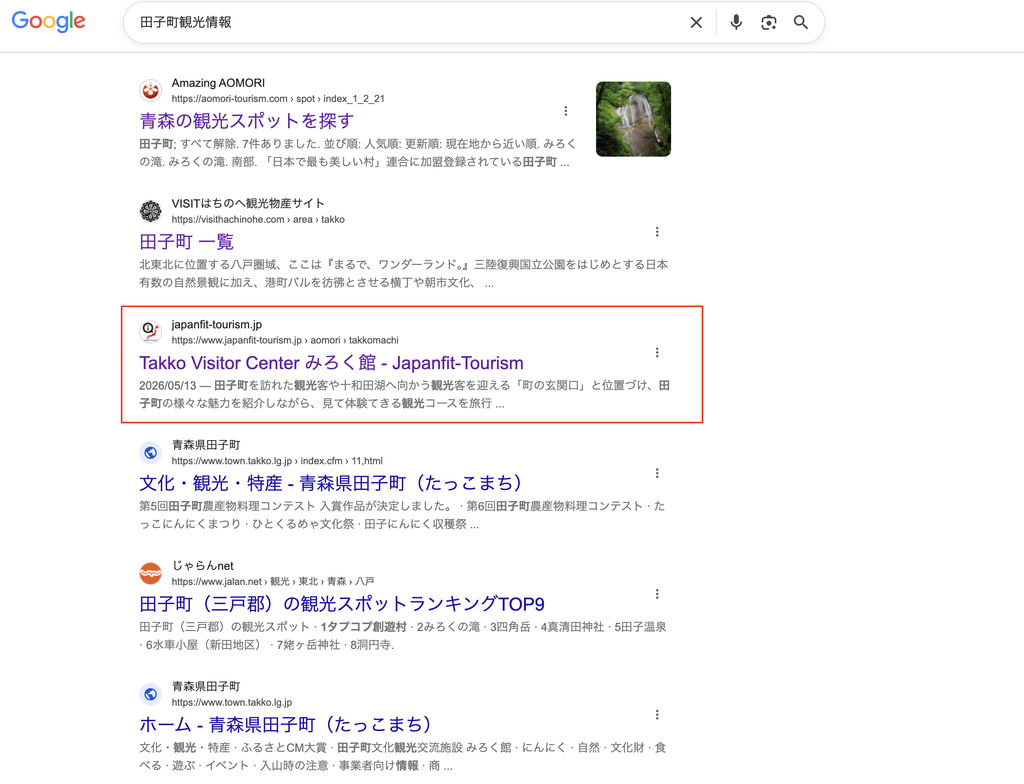The width and height of the screenshot is (1024, 784).
Task: Click favicon of 文化・観光・特産 result
Action: click(151, 452)
